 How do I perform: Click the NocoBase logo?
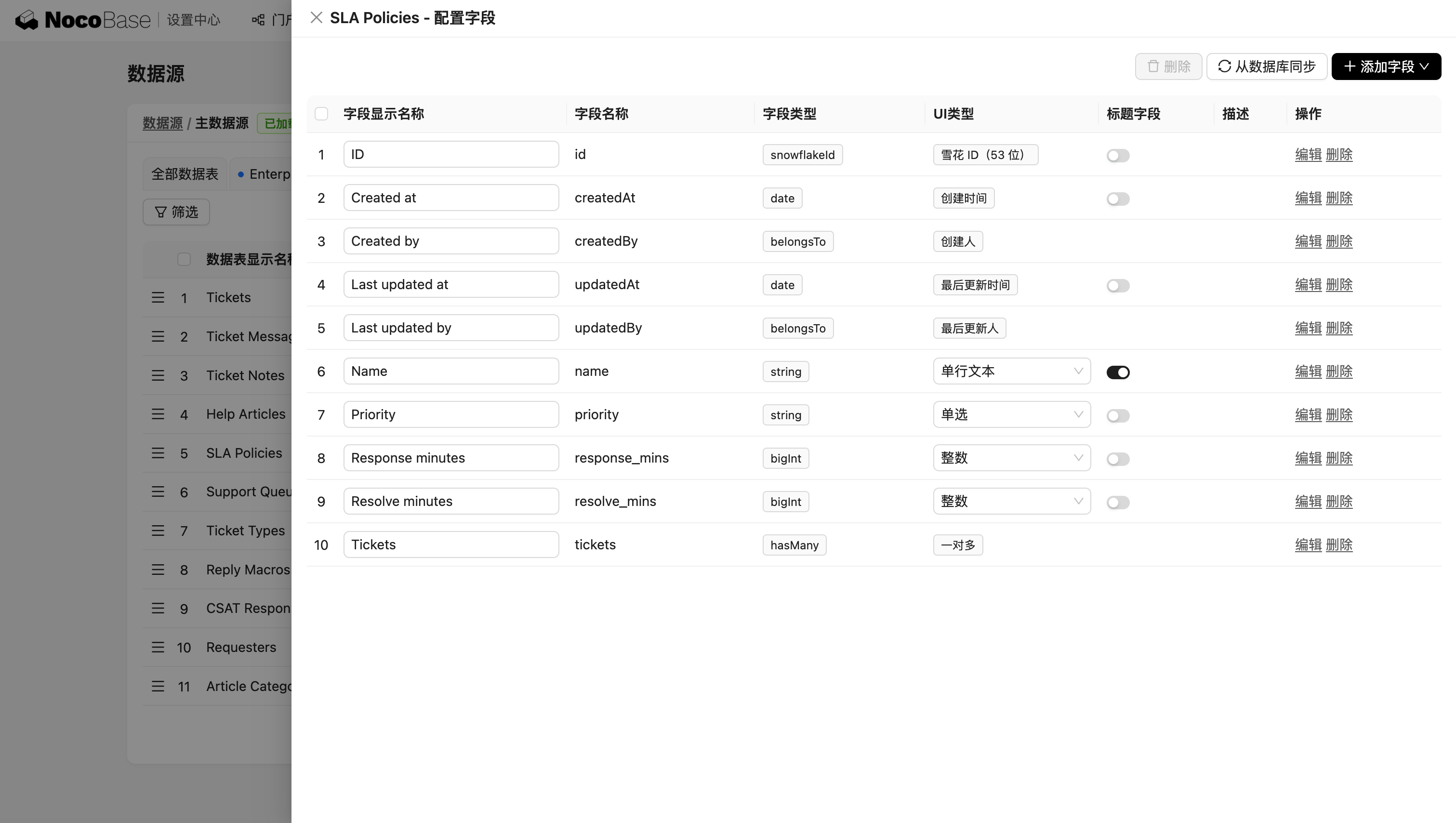pyautogui.click(x=82, y=20)
